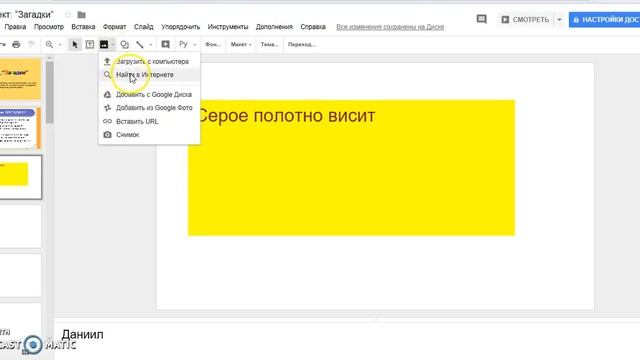Open the Дополнения menu
Screen dimensions: 640x360
[x=274, y=27]
